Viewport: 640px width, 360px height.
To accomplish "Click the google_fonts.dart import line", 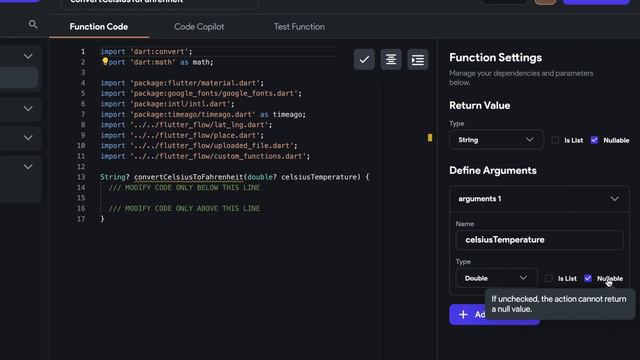I will click(201, 93).
